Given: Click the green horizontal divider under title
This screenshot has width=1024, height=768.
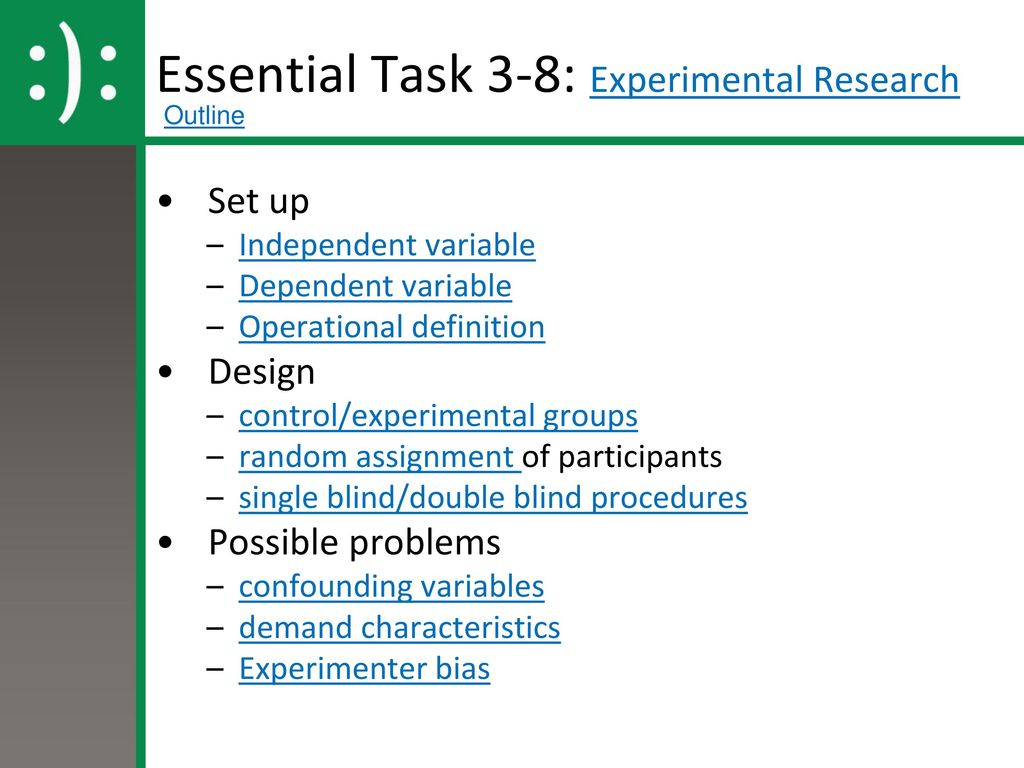Looking at the screenshot, I should [584, 141].
